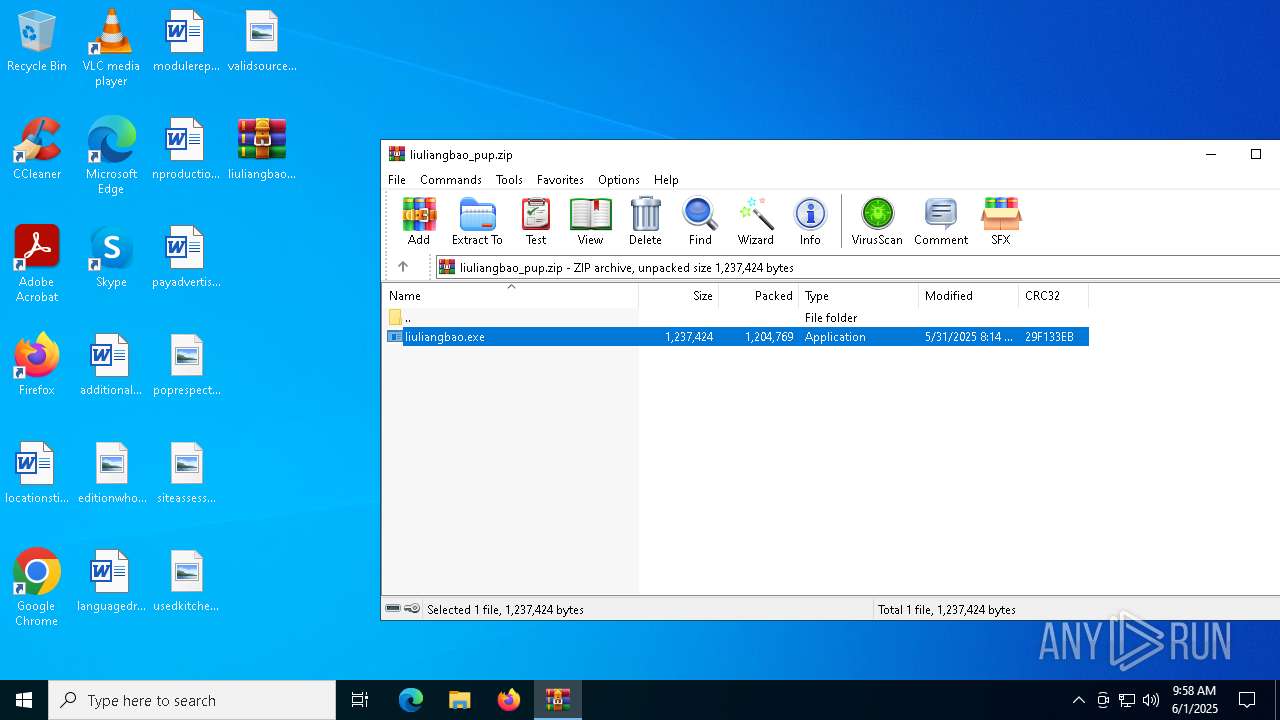Show archive Info
Viewport: 1280px width, 720px height.
[x=810, y=221]
